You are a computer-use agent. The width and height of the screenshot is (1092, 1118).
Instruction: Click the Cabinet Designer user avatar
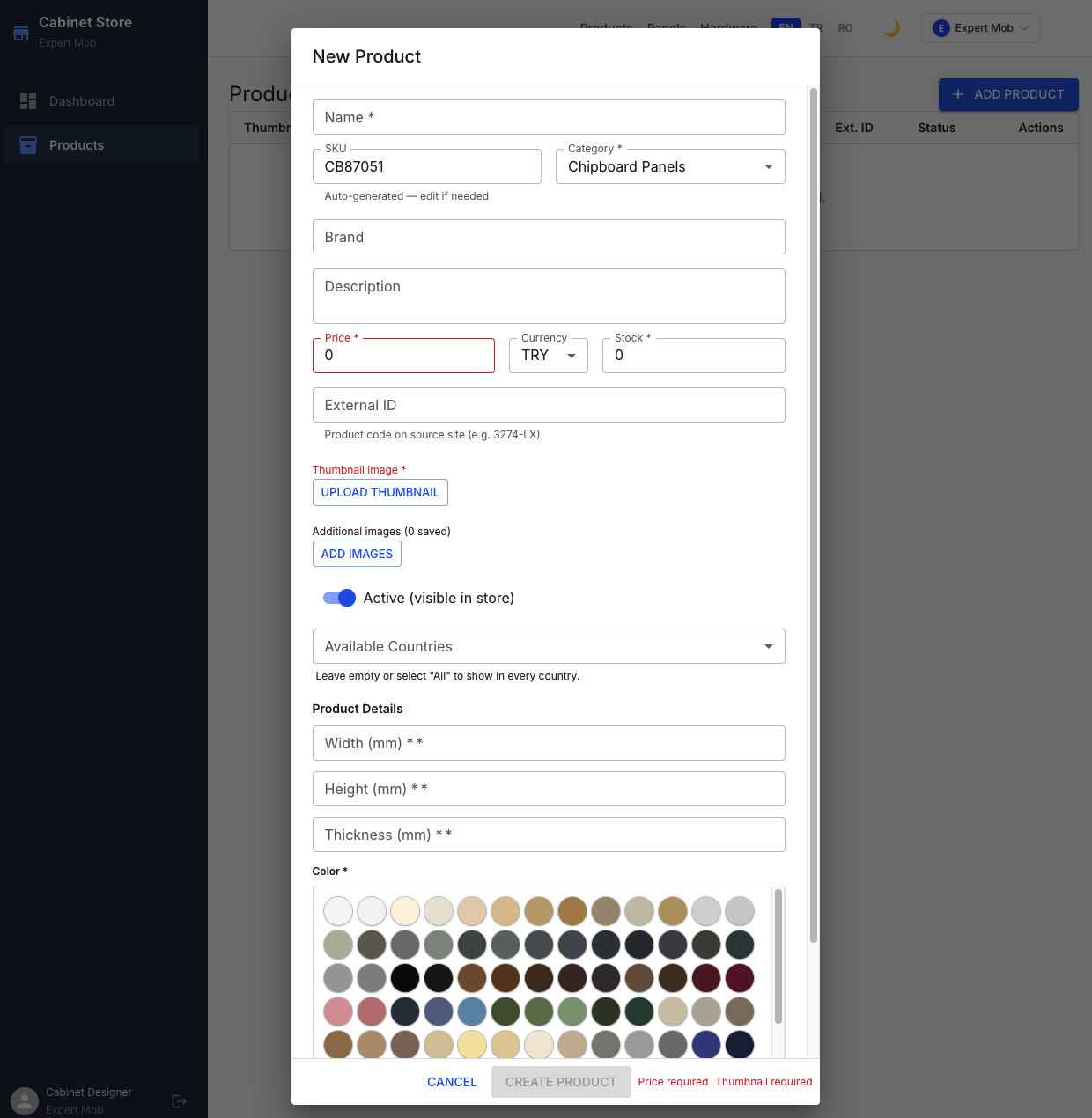(25, 1101)
